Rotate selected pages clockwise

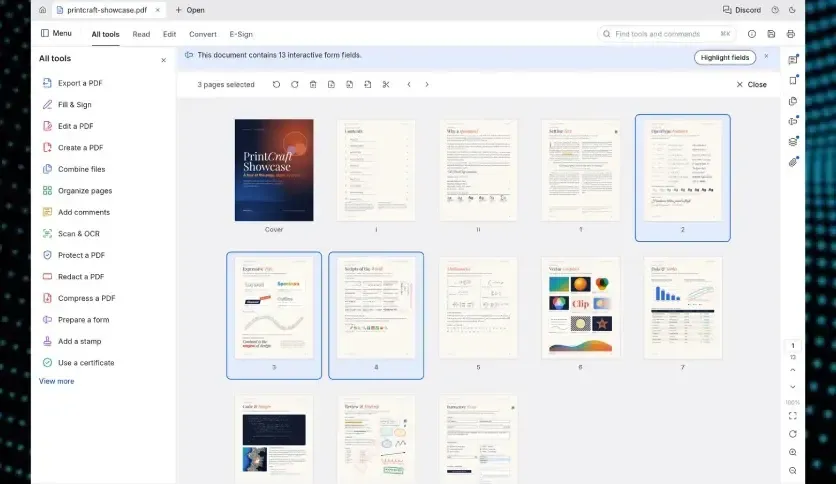click(294, 84)
